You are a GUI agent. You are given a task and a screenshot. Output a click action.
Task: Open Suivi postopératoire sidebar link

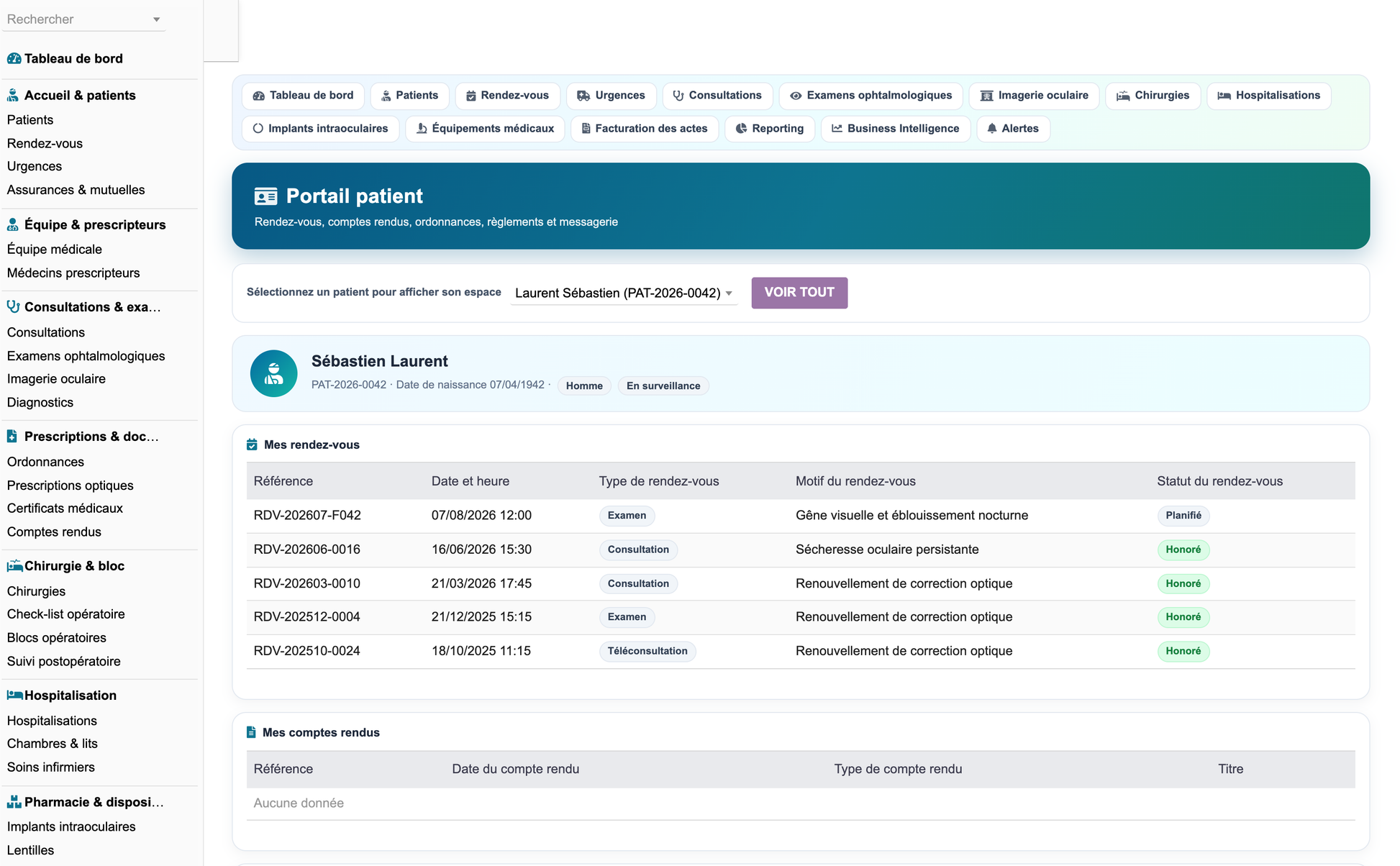(x=63, y=662)
